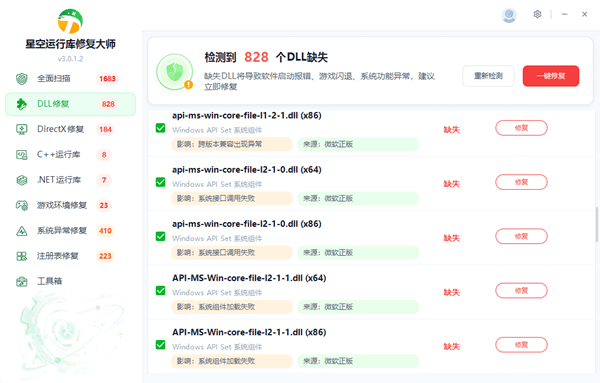600x383 pixels.
Task: Uncheck API-MS-Win-core-file-l2-1-1.dll (x86)
Action: 160,345
